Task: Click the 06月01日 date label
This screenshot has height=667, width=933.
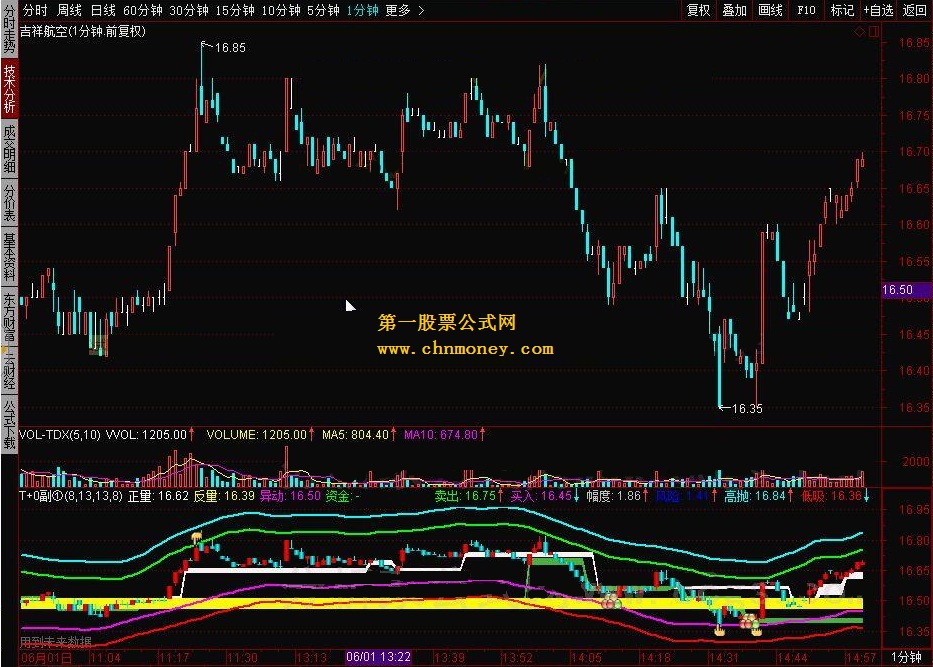Action: click(46, 658)
